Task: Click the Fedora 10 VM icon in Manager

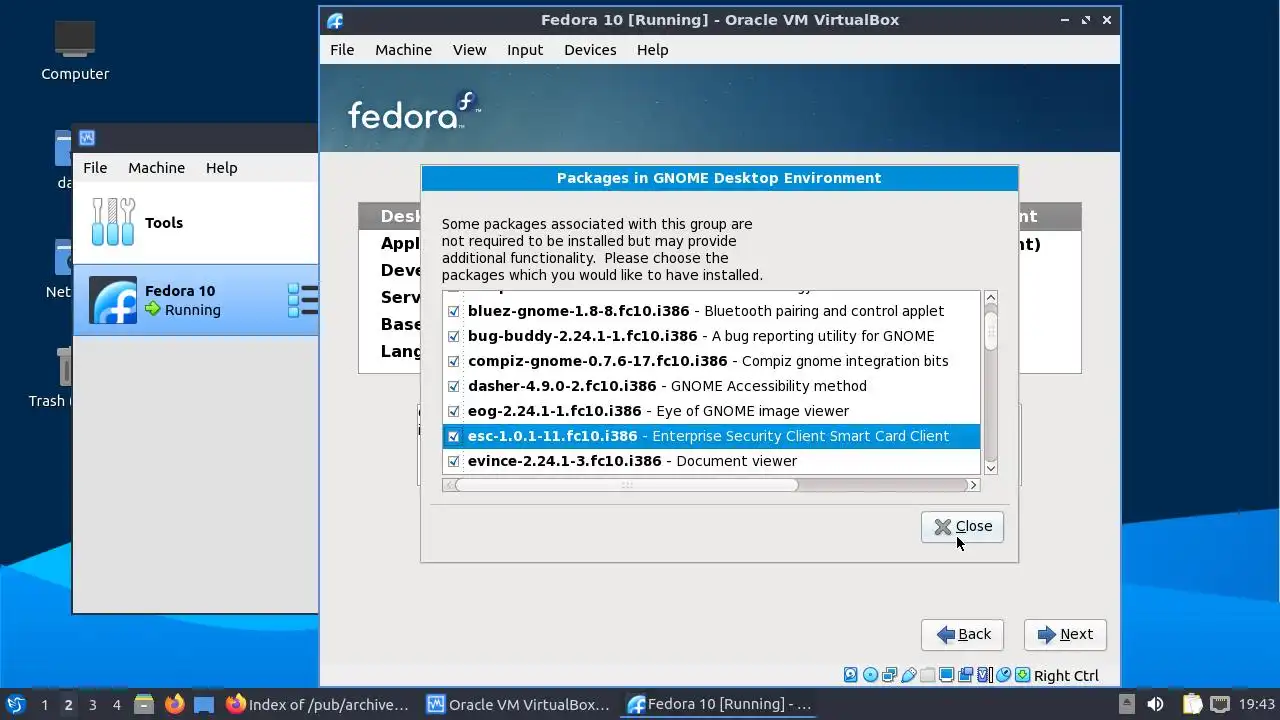Action: point(113,300)
